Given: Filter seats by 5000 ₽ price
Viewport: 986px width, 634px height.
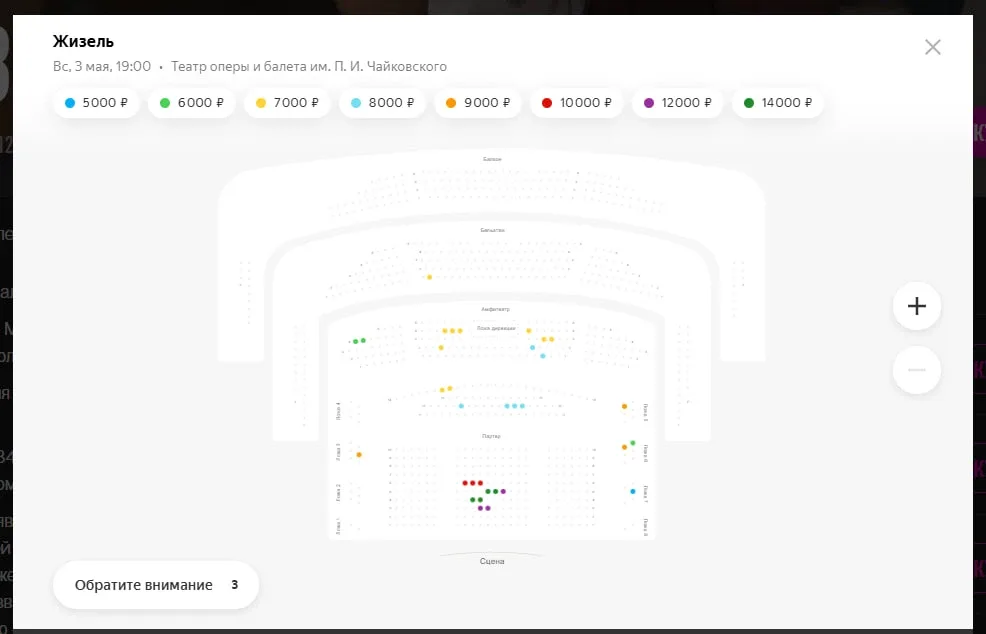Looking at the screenshot, I should pos(96,103).
